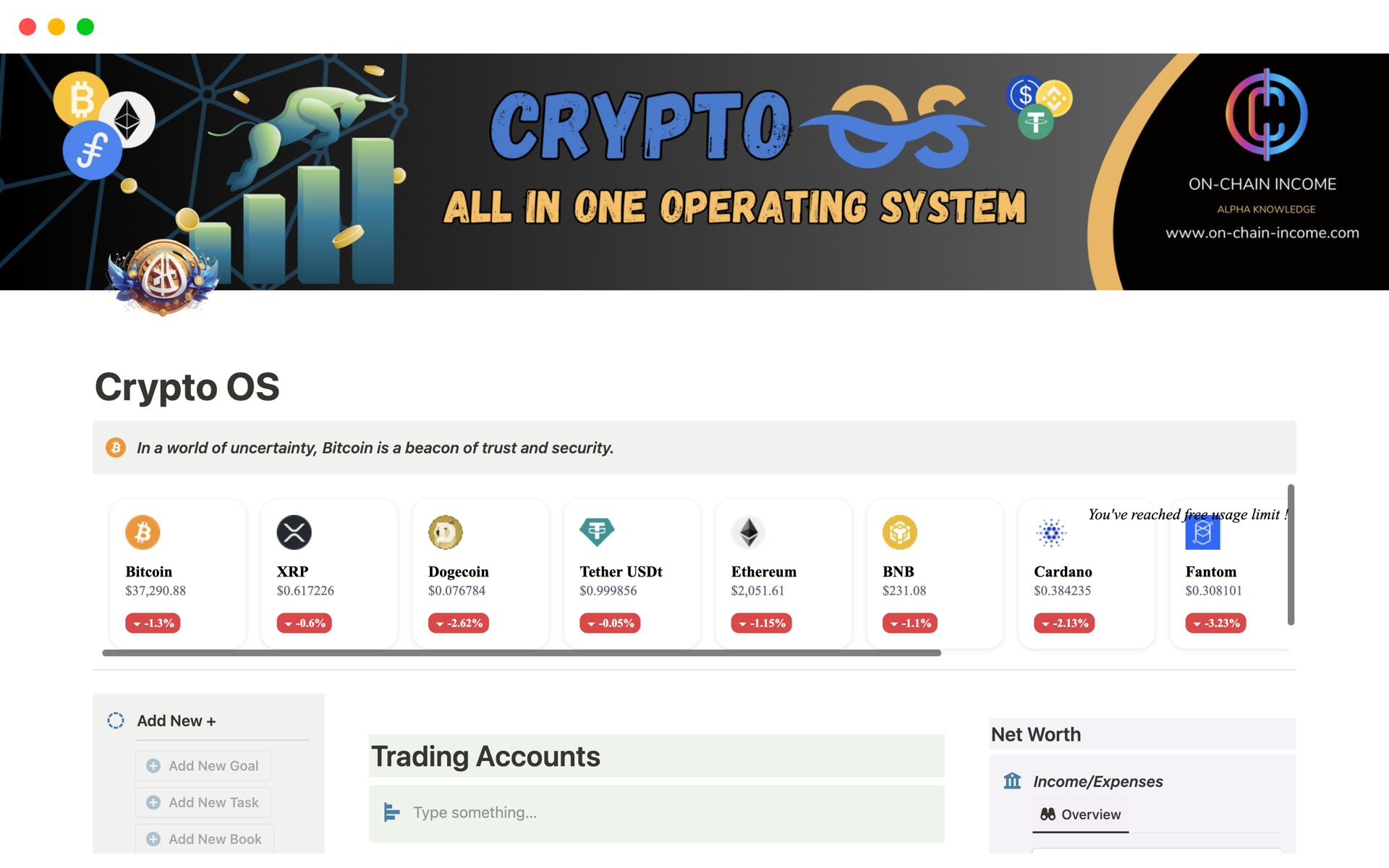Click the Bitcoin quote icon in callout
Viewport: 1389px width, 868px height.
pyautogui.click(x=115, y=446)
